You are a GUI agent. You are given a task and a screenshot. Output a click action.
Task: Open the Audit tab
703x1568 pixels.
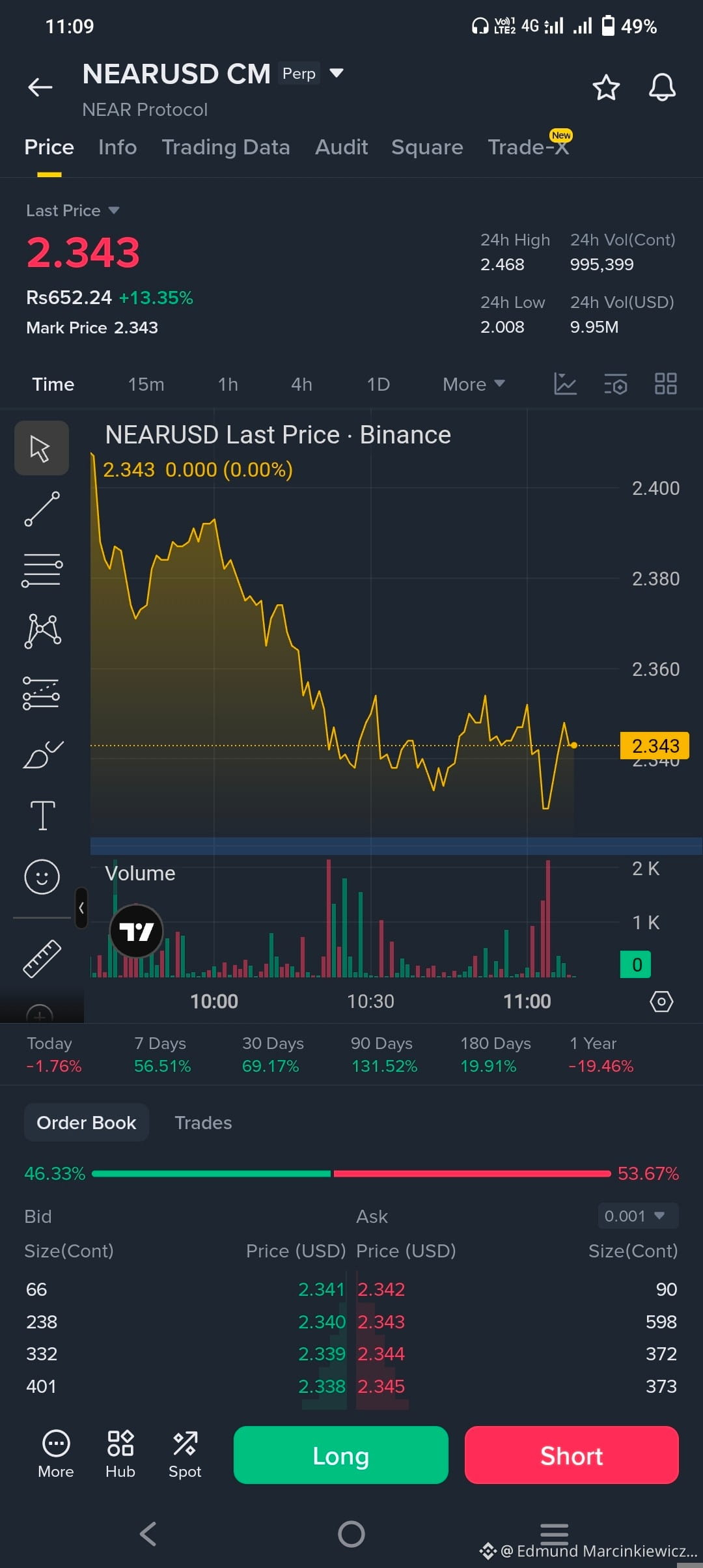(341, 147)
